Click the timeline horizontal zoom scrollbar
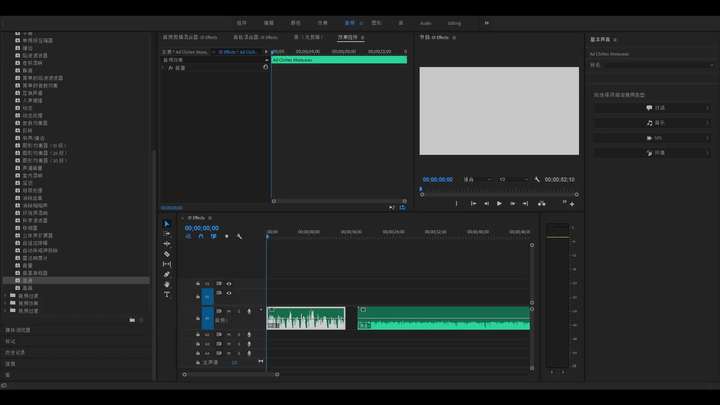The width and height of the screenshot is (720, 405). (231, 374)
